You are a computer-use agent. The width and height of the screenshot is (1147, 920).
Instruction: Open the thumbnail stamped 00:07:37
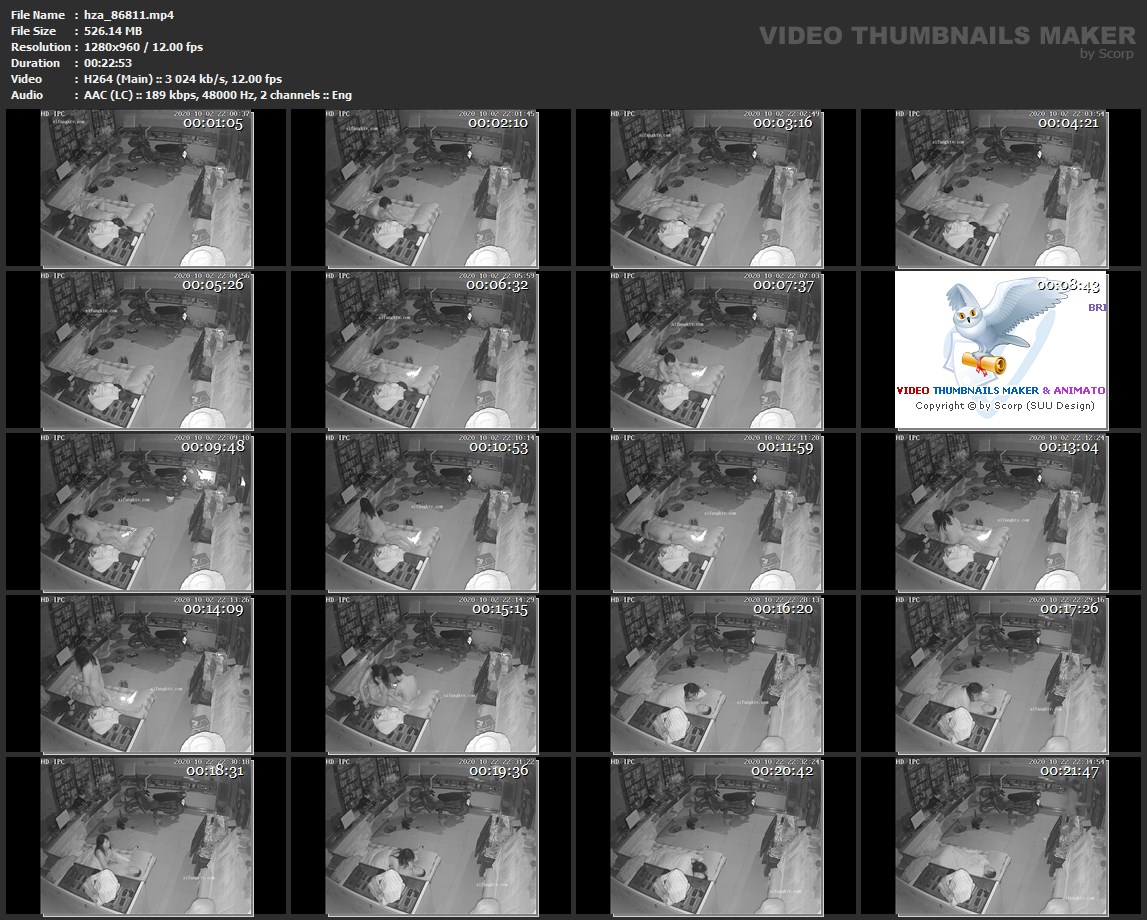717,350
